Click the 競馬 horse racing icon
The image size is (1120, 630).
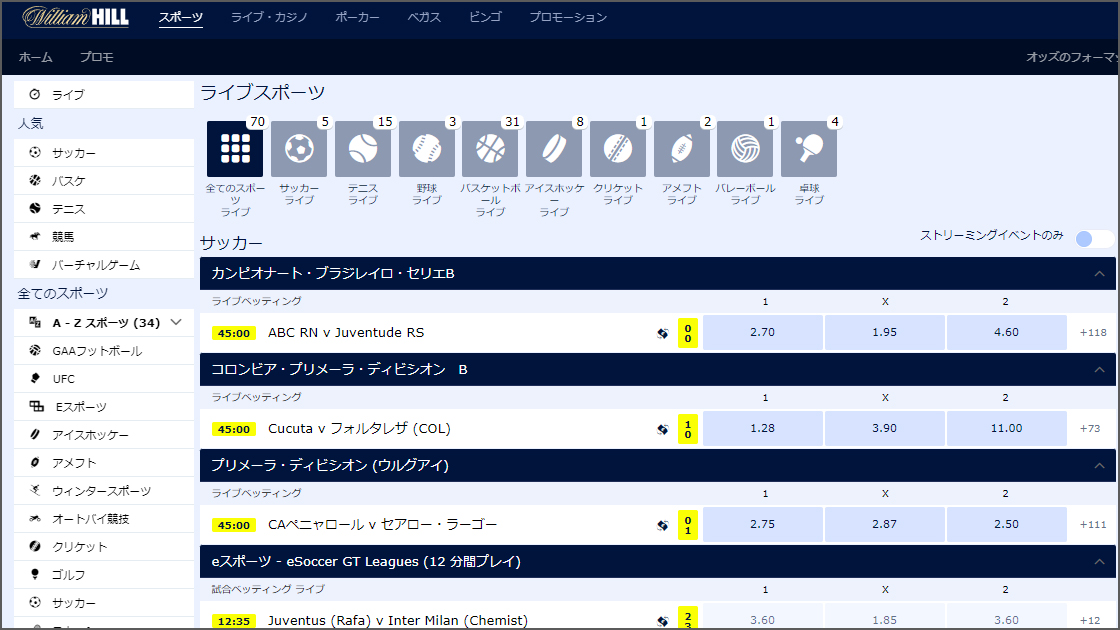tap(34, 236)
